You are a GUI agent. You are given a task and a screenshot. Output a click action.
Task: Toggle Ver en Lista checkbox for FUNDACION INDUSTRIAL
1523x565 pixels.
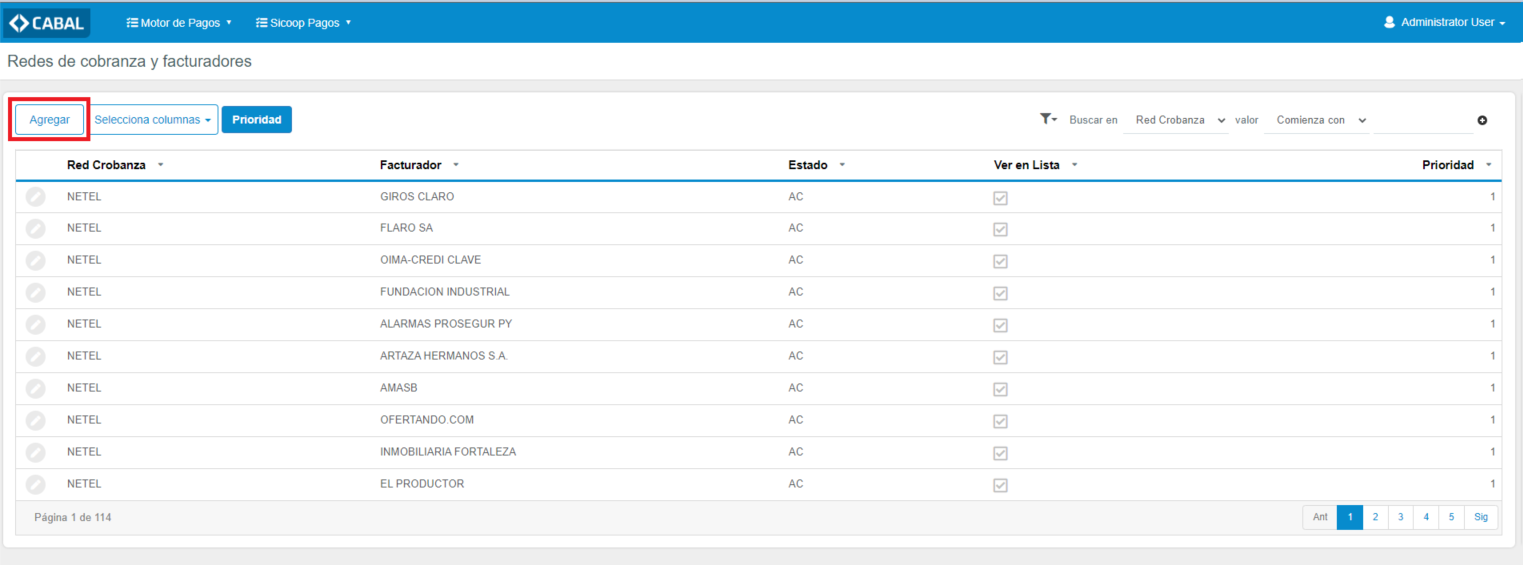click(1000, 294)
